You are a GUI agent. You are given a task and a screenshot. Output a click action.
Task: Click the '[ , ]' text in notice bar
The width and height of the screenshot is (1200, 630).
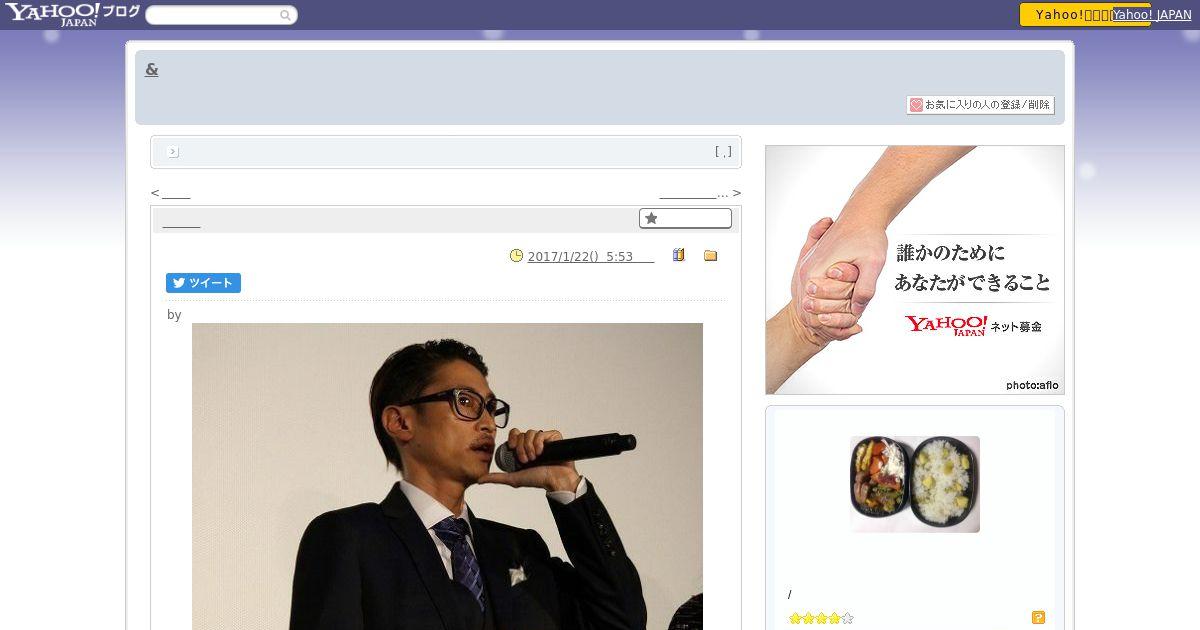(723, 152)
